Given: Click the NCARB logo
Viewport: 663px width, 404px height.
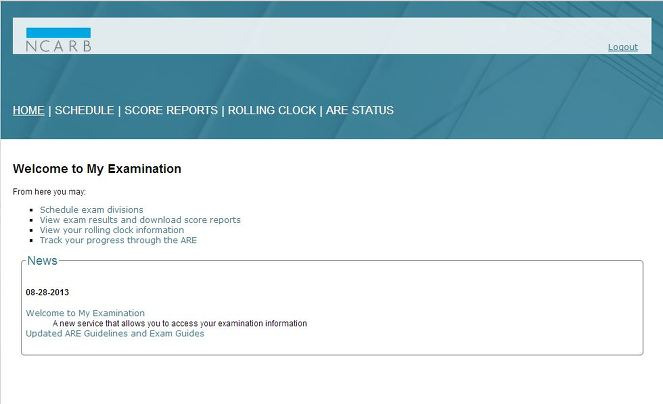Looking at the screenshot, I should pyautogui.click(x=58, y=40).
